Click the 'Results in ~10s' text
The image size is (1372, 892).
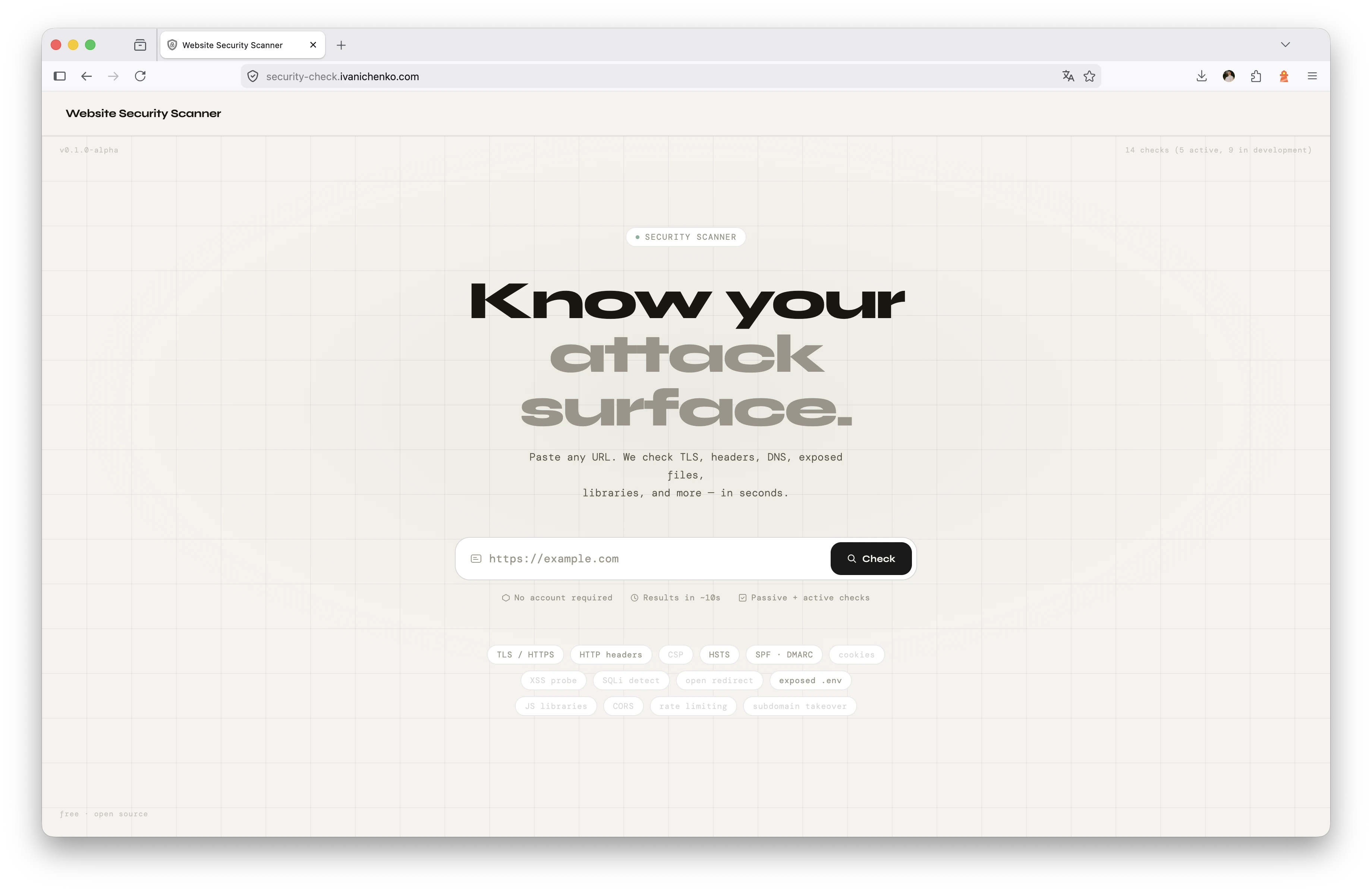[x=682, y=598]
